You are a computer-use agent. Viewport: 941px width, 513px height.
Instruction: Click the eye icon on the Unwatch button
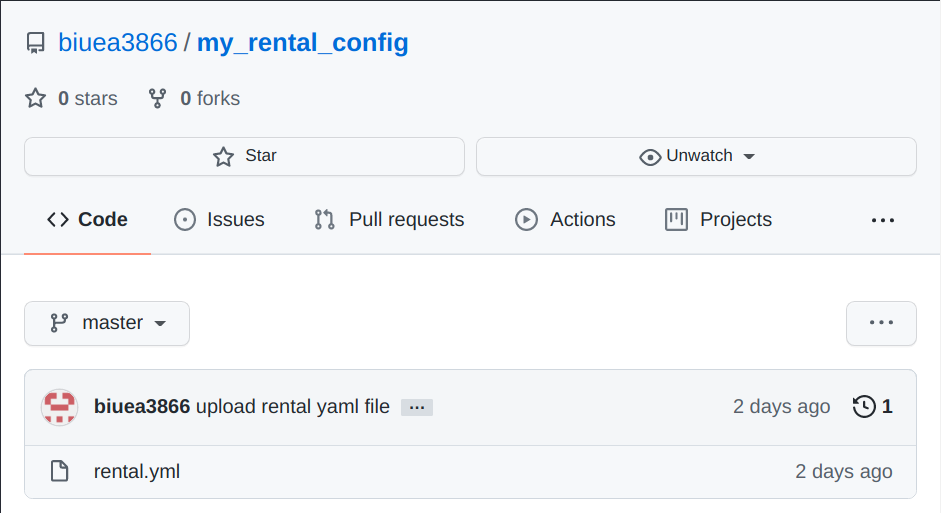[x=650, y=157]
